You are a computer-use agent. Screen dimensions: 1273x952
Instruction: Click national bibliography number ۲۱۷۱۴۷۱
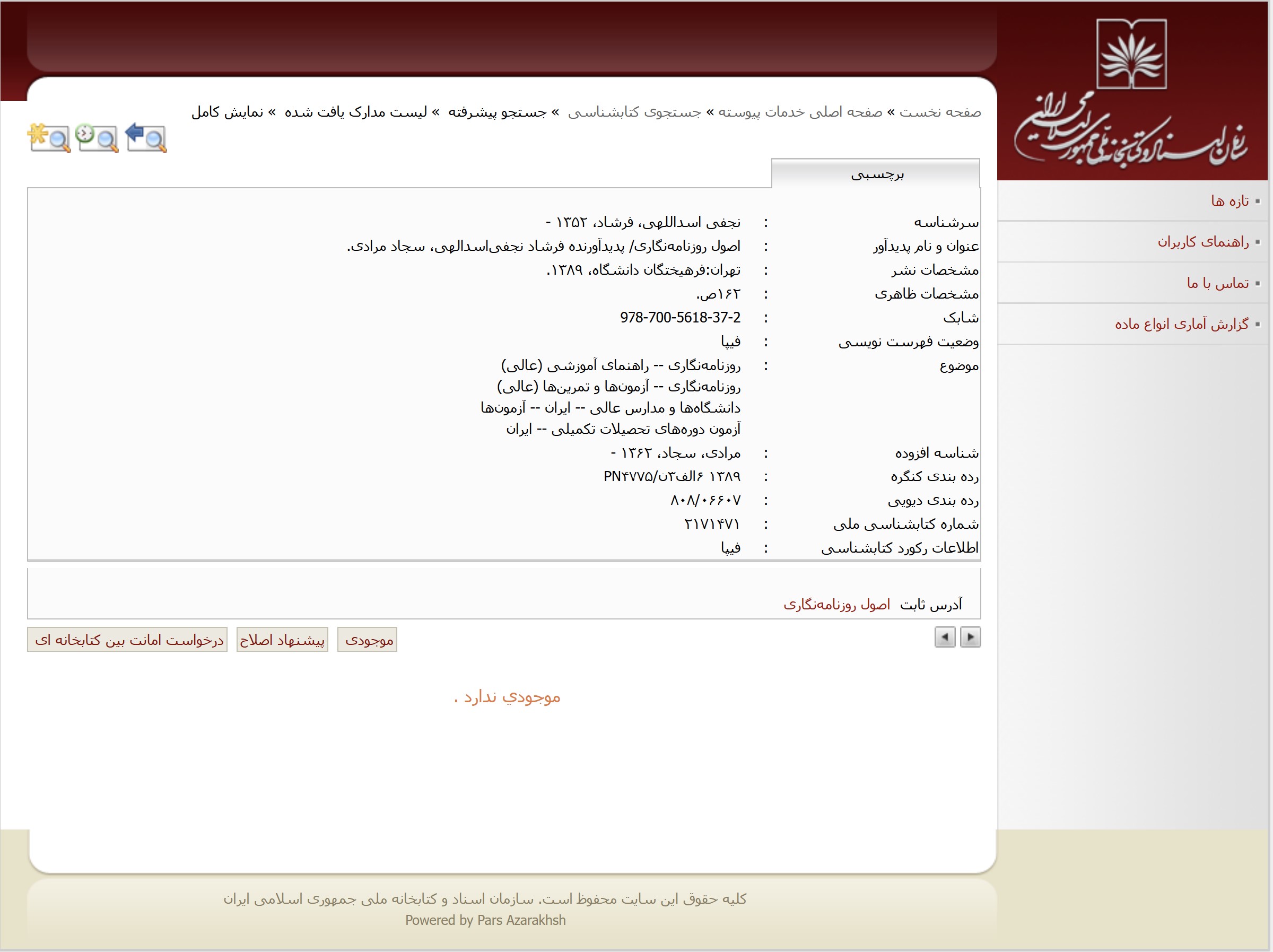click(712, 524)
